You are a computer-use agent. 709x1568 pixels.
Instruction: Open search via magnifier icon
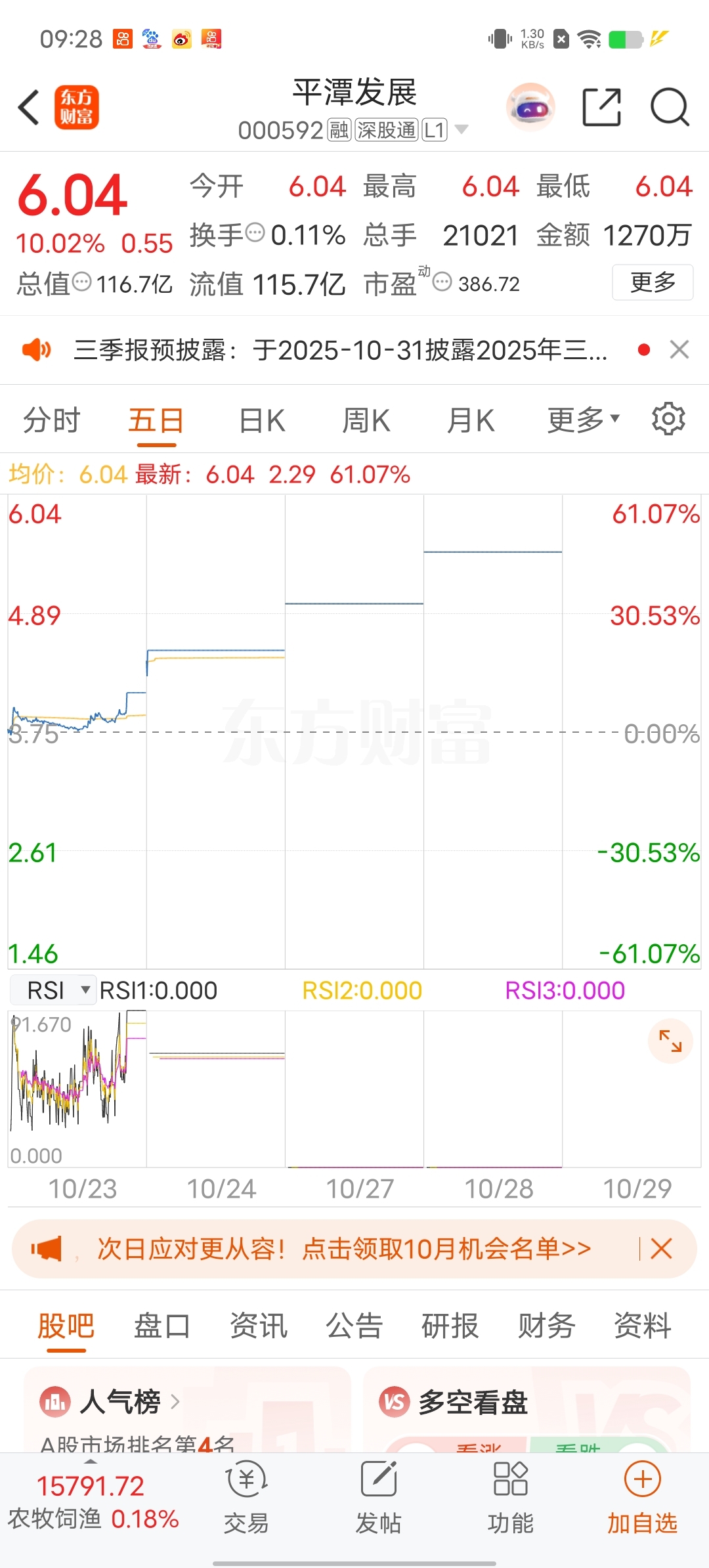click(670, 107)
